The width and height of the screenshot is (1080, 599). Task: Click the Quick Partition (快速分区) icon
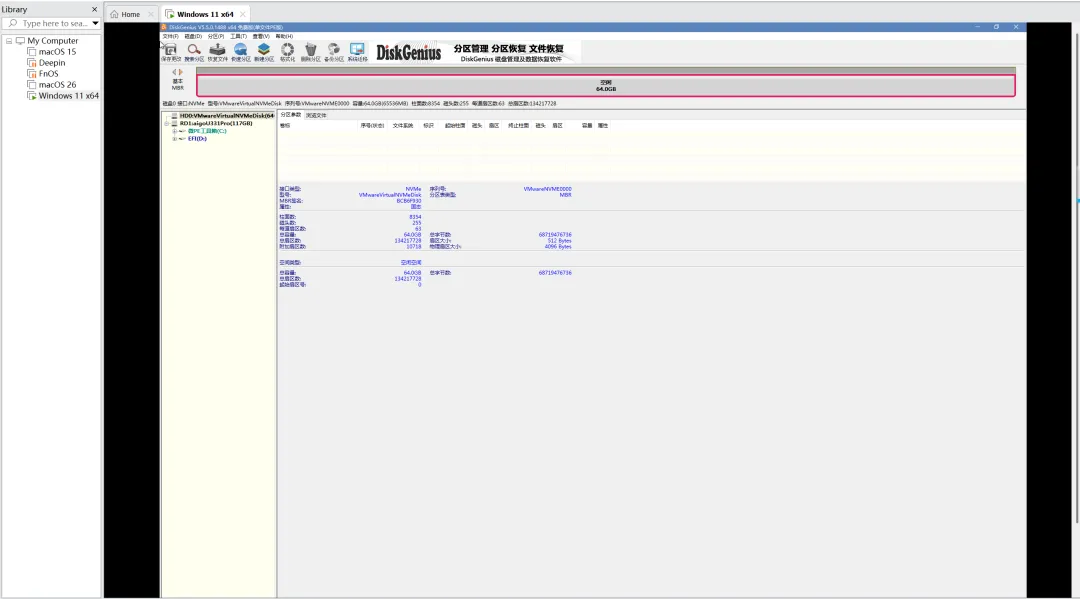pyautogui.click(x=240, y=50)
